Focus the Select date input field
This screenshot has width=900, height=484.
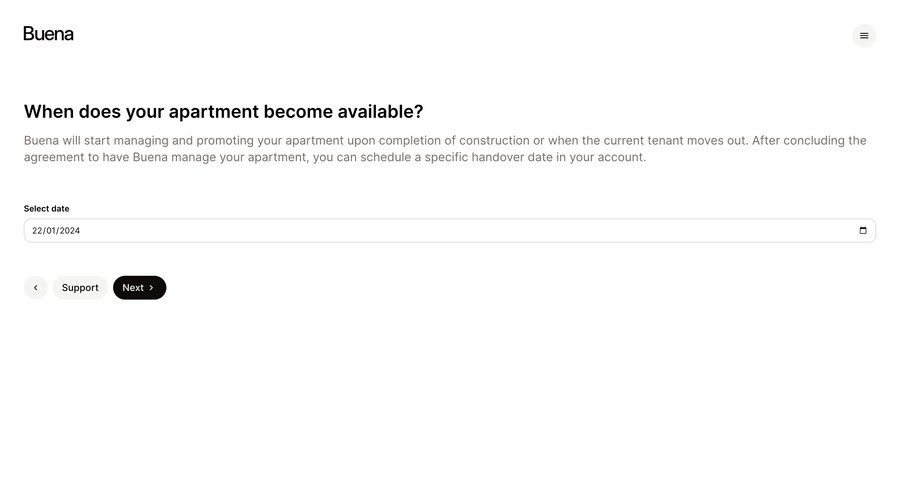click(449, 230)
